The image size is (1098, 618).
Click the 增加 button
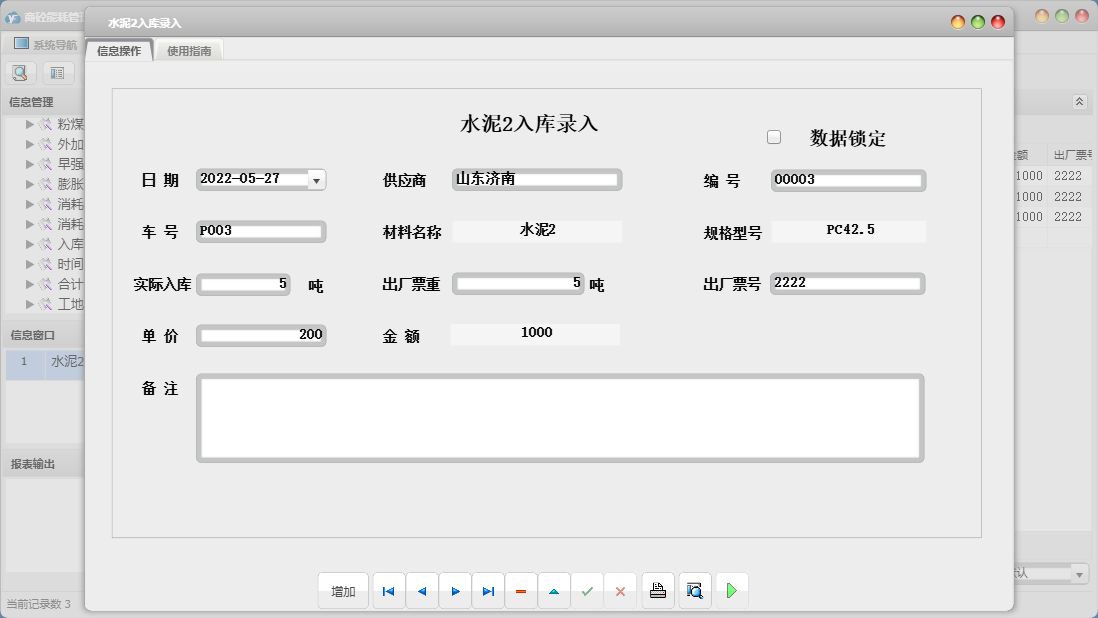coord(343,591)
